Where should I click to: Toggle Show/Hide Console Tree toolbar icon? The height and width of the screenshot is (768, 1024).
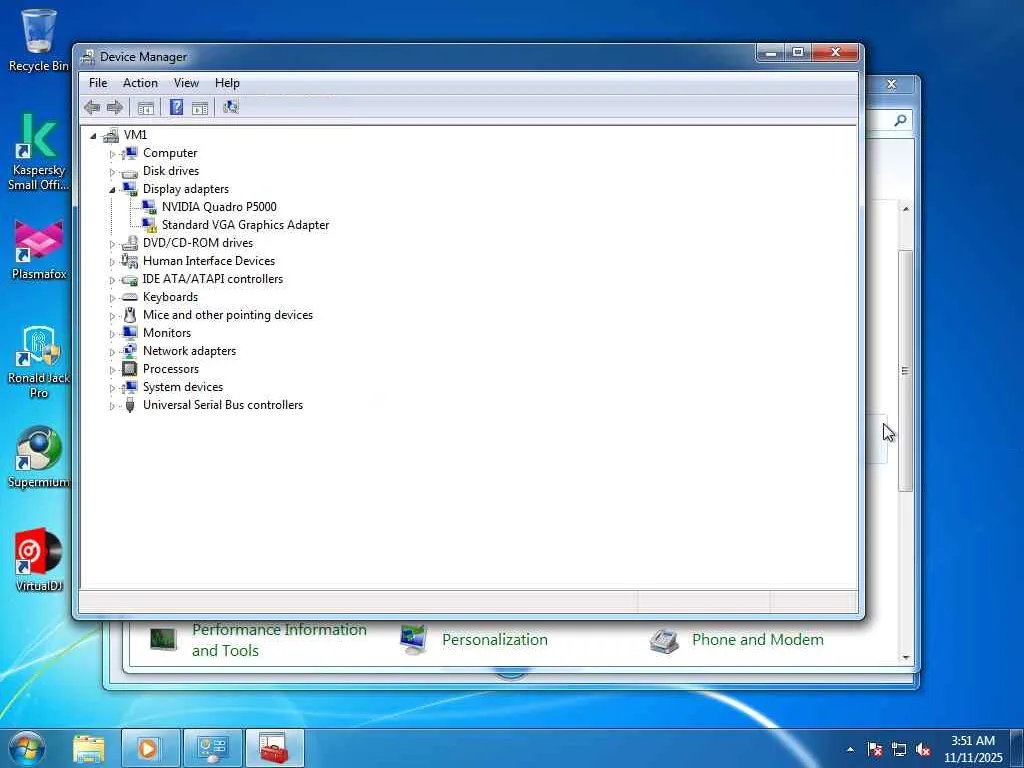tap(146, 108)
